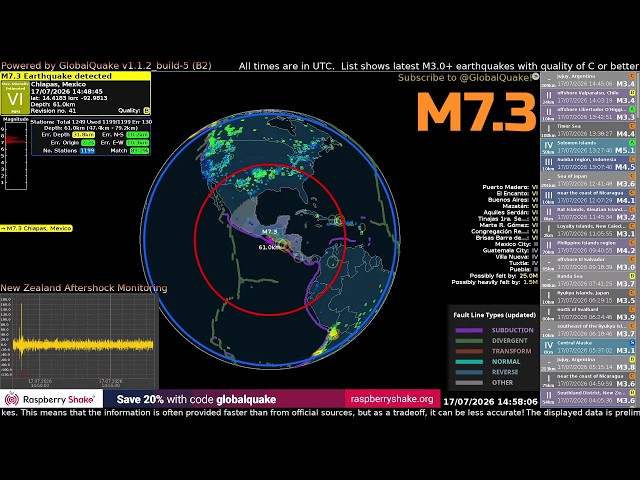Select Solomon Islands M5.1 row
The width and height of the screenshot is (640, 480).
click(588, 147)
